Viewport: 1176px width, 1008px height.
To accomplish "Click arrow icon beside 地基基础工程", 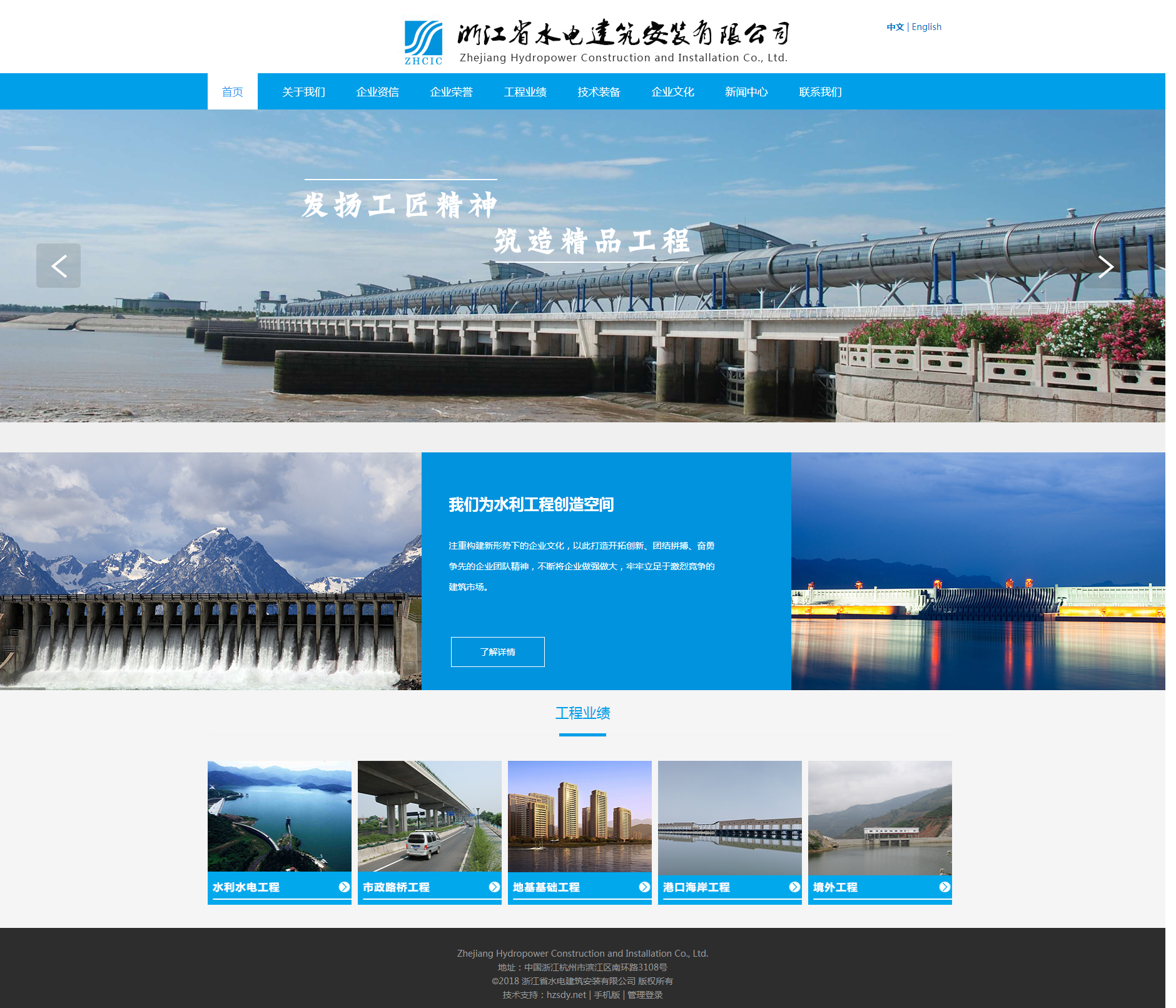I will 644,887.
